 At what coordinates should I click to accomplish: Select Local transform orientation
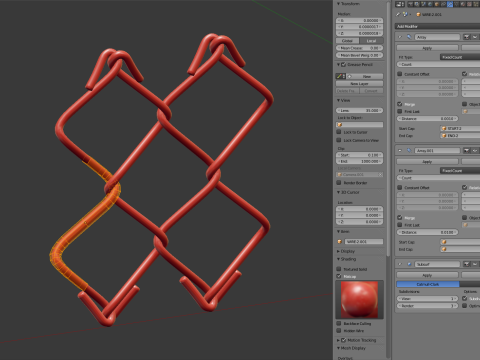click(371, 41)
